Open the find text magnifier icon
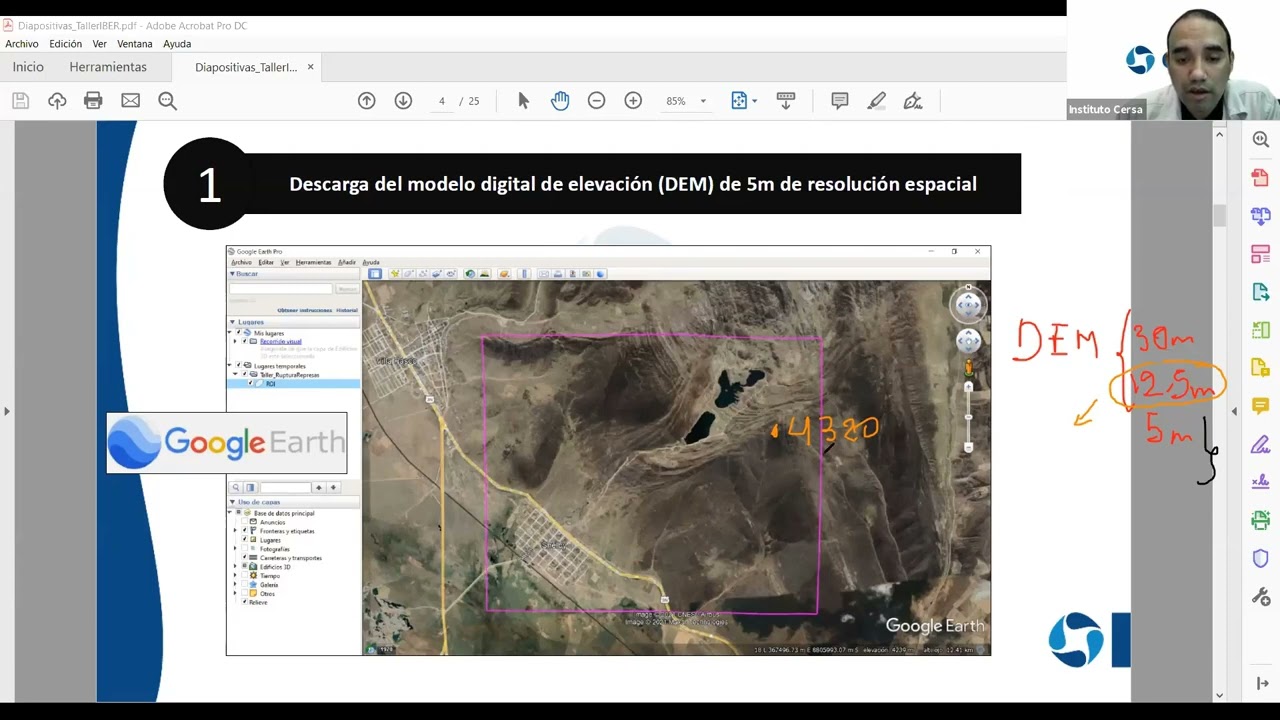 [x=167, y=101]
